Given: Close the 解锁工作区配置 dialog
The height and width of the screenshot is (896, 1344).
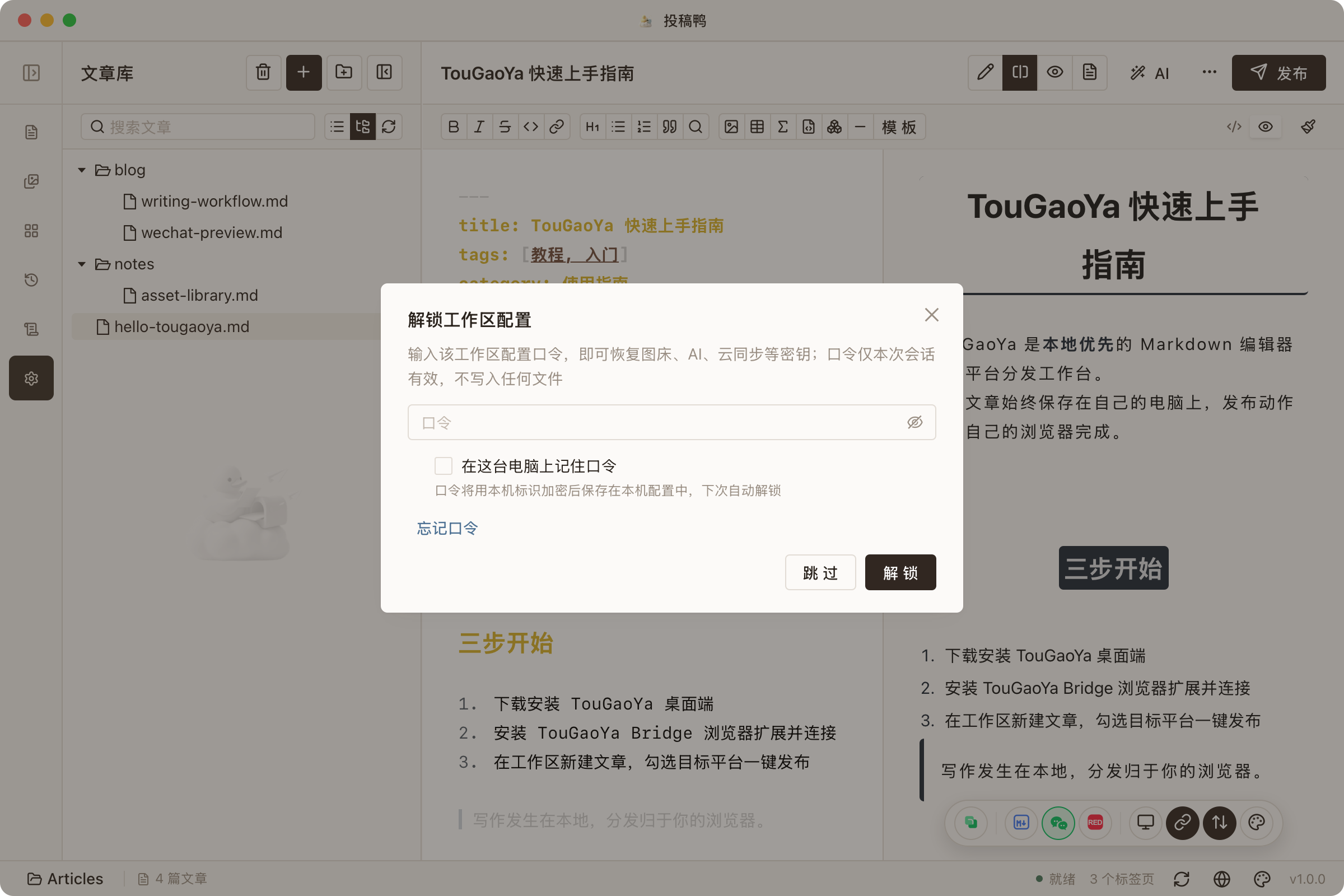Looking at the screenshot, I should (x=932, y=315).
